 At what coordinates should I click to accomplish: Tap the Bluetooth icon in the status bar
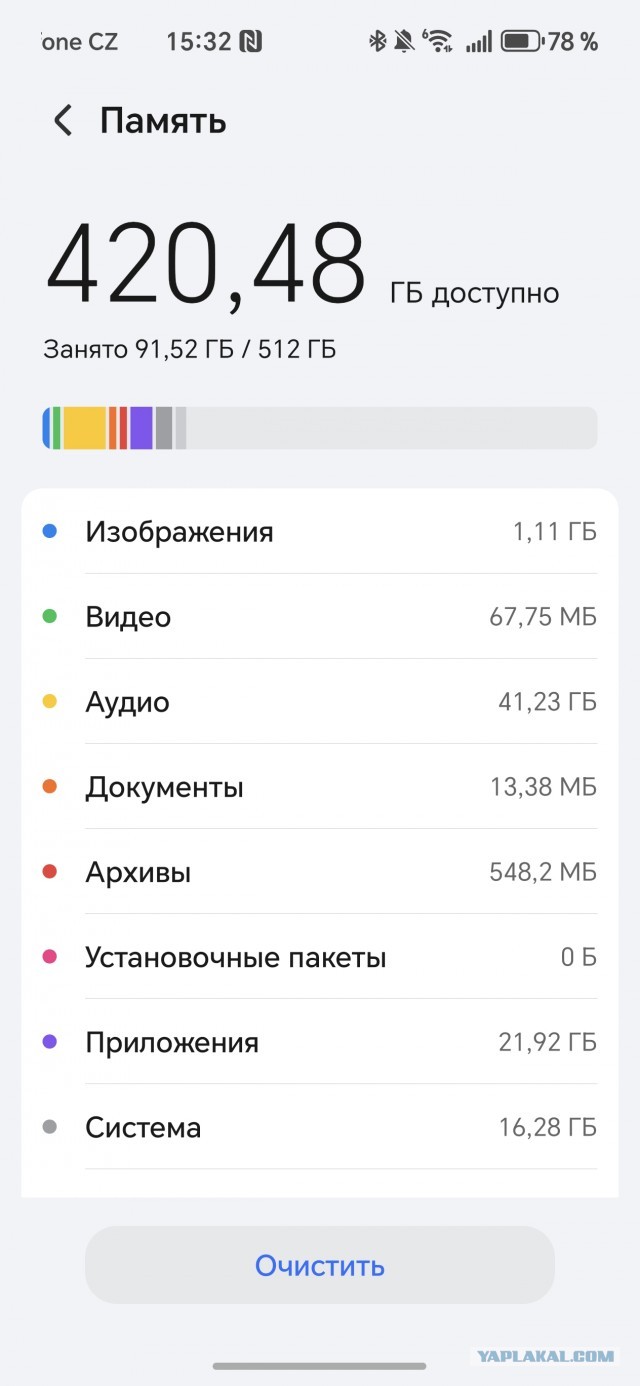(x=377, y=41)
